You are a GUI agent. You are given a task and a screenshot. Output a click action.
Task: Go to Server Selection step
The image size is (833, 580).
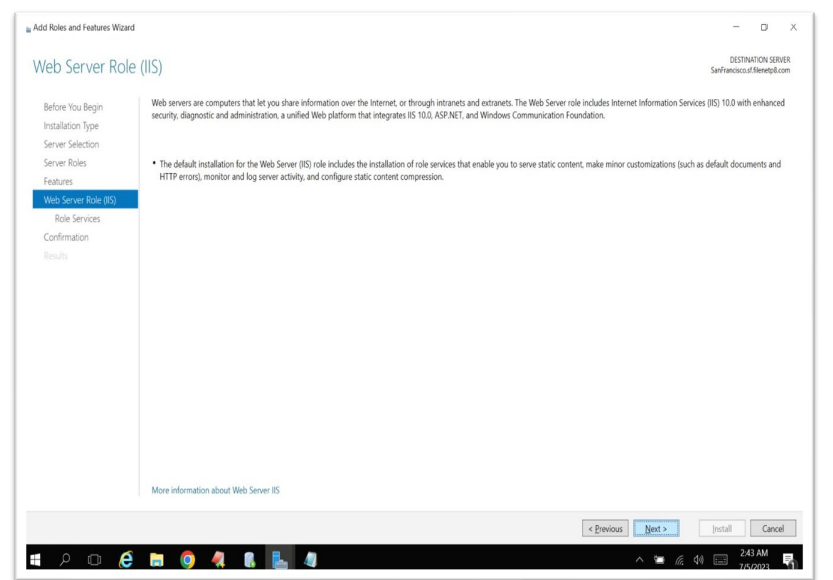click(x=71, y=144)
